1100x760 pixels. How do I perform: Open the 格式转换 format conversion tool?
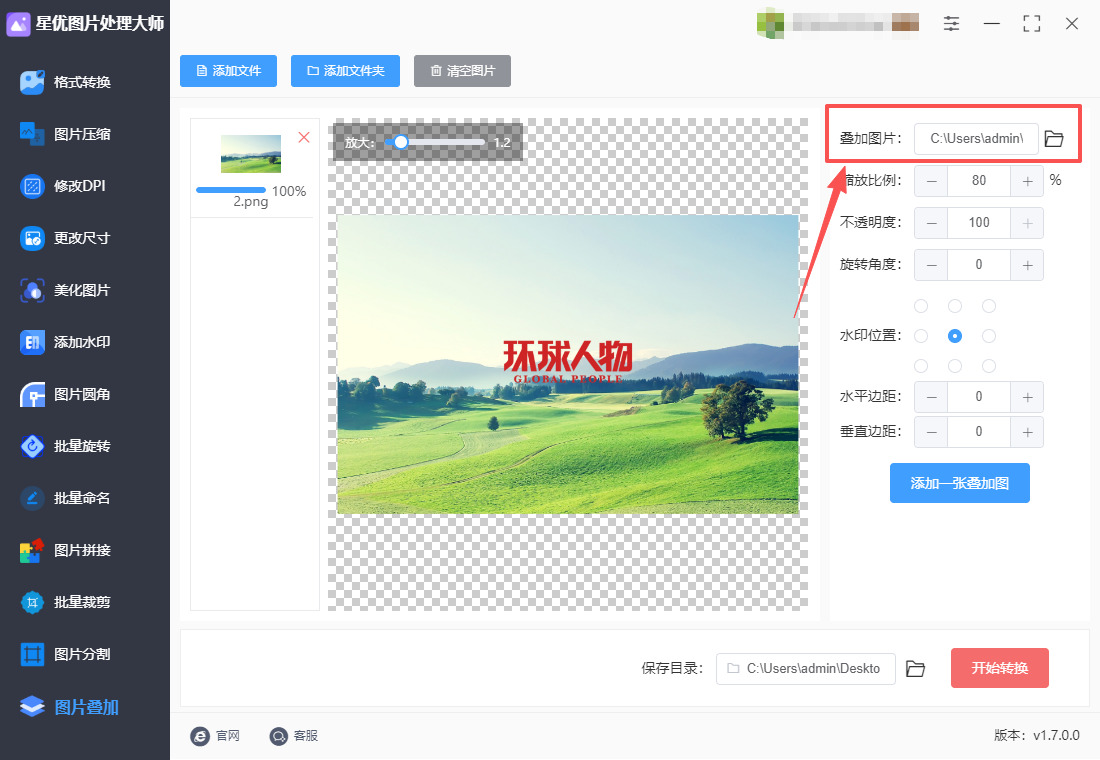click(66, 82)
